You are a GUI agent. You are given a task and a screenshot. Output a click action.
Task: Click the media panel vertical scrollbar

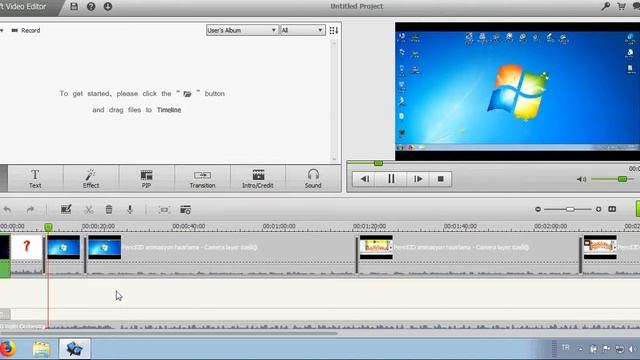[x=334, y=100]
